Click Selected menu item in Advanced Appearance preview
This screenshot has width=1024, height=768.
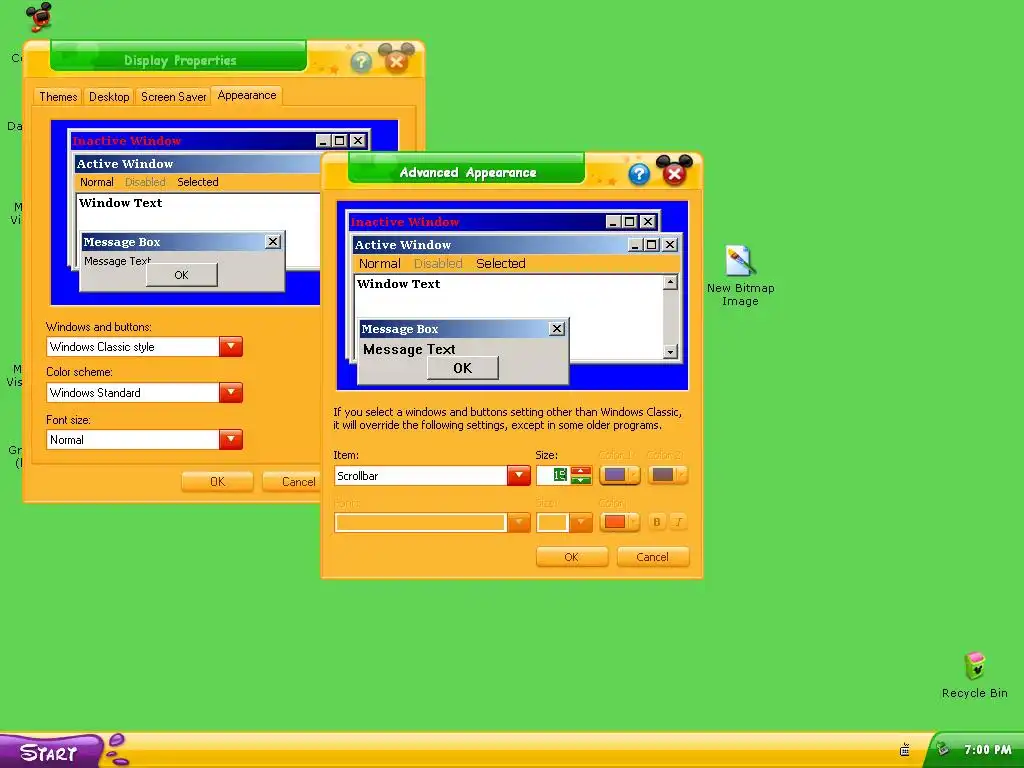pos(500,263)
